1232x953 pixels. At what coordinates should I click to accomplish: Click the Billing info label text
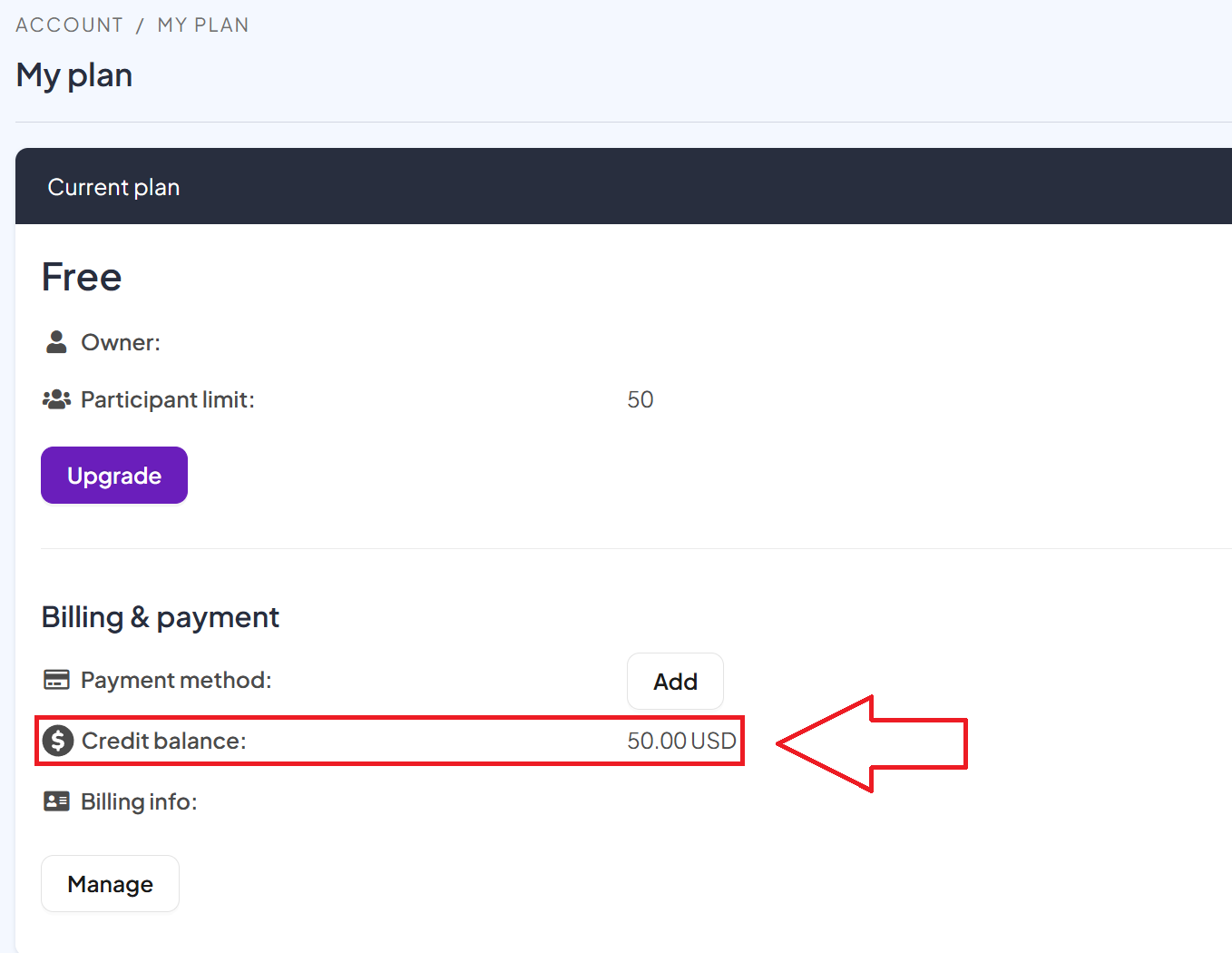coord(139,801)
